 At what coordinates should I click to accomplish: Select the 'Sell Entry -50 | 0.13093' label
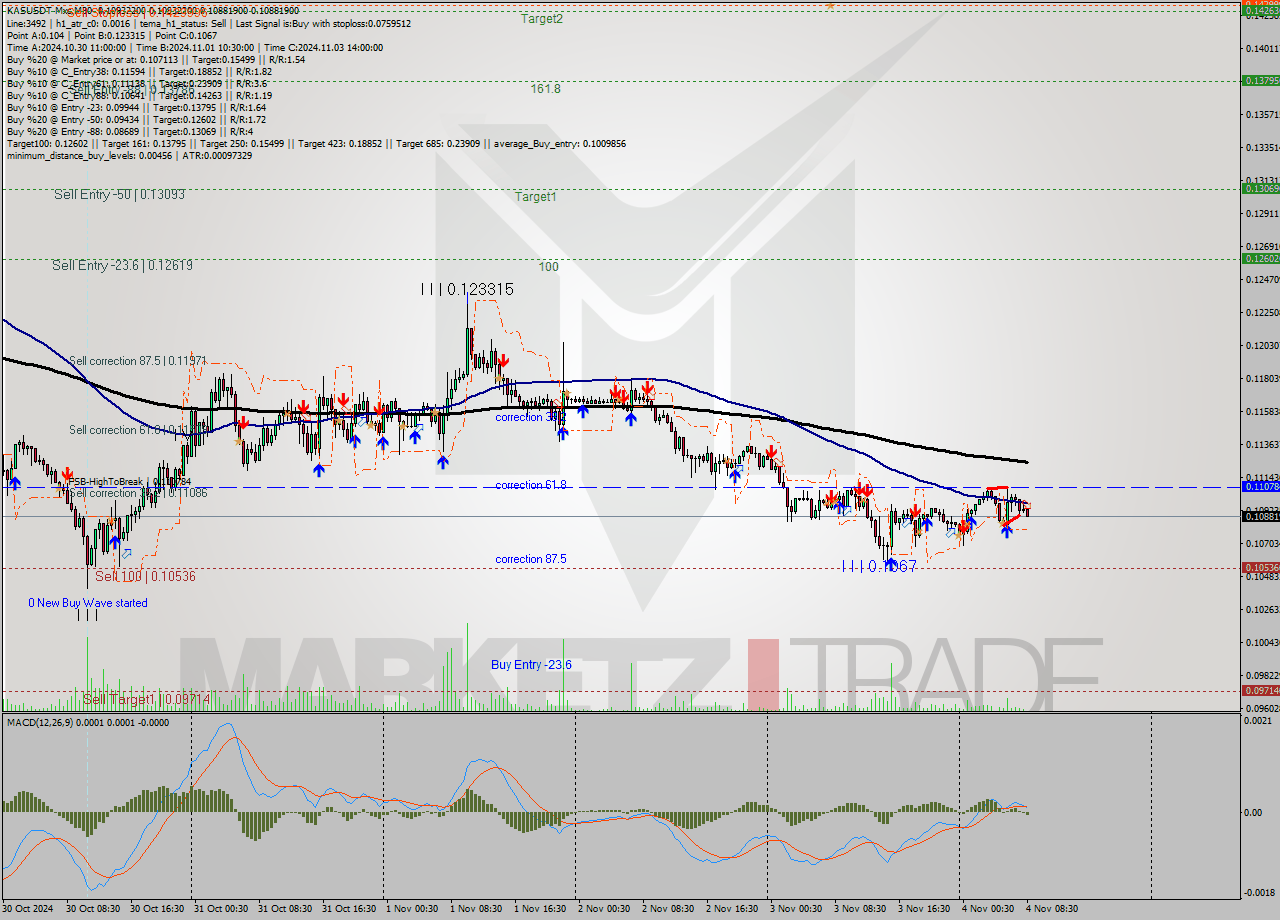pos(119,194)
